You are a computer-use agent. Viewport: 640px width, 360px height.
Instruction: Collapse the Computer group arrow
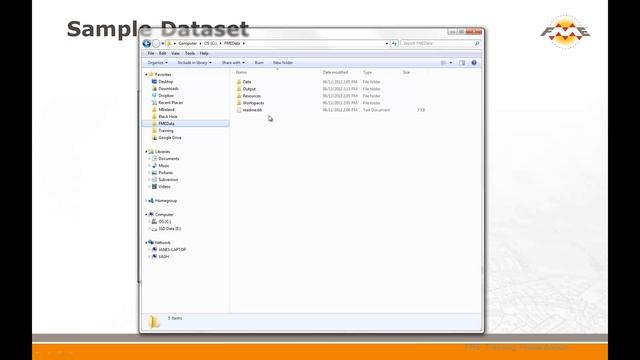[146, 215]
